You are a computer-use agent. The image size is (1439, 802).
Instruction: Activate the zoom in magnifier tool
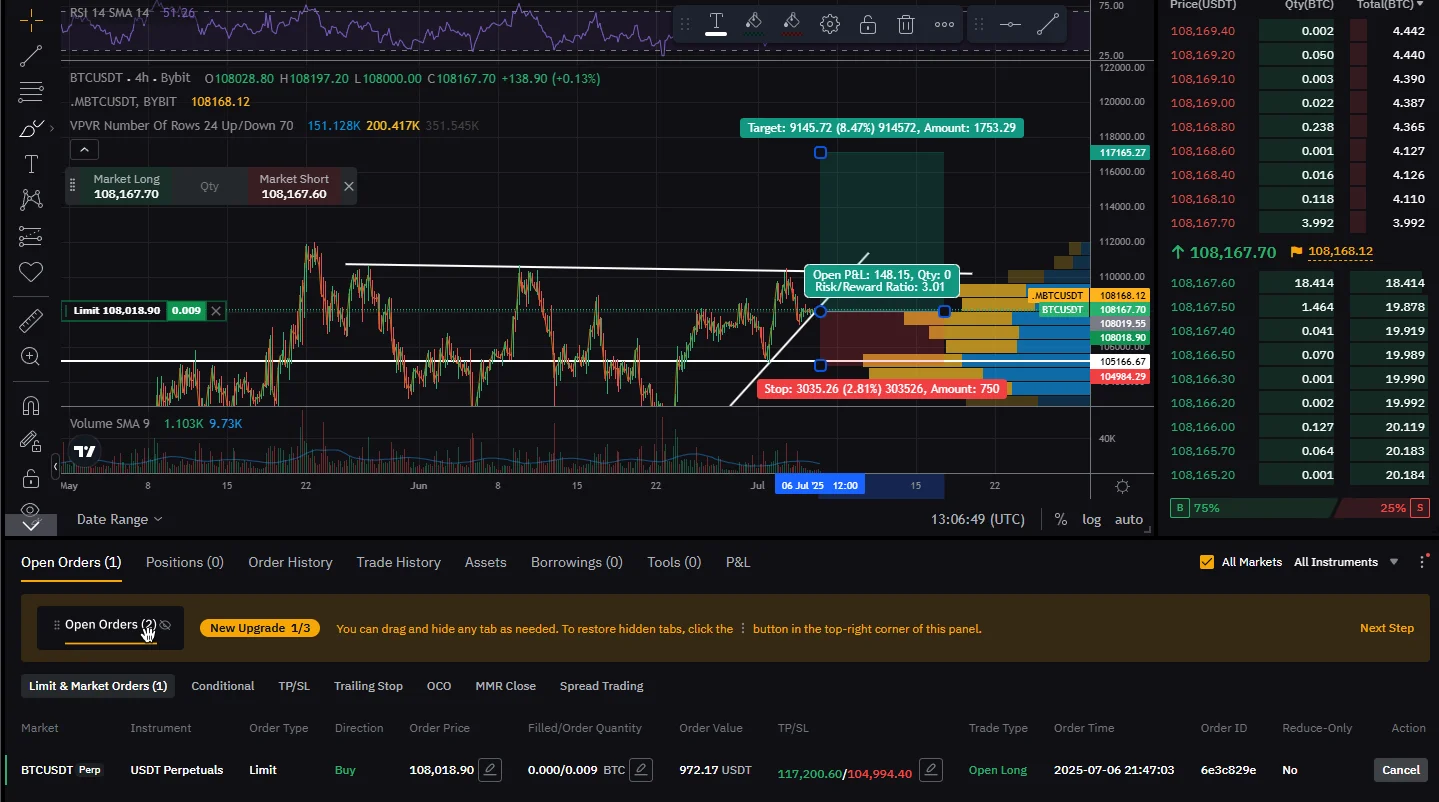tap(31, 356)
